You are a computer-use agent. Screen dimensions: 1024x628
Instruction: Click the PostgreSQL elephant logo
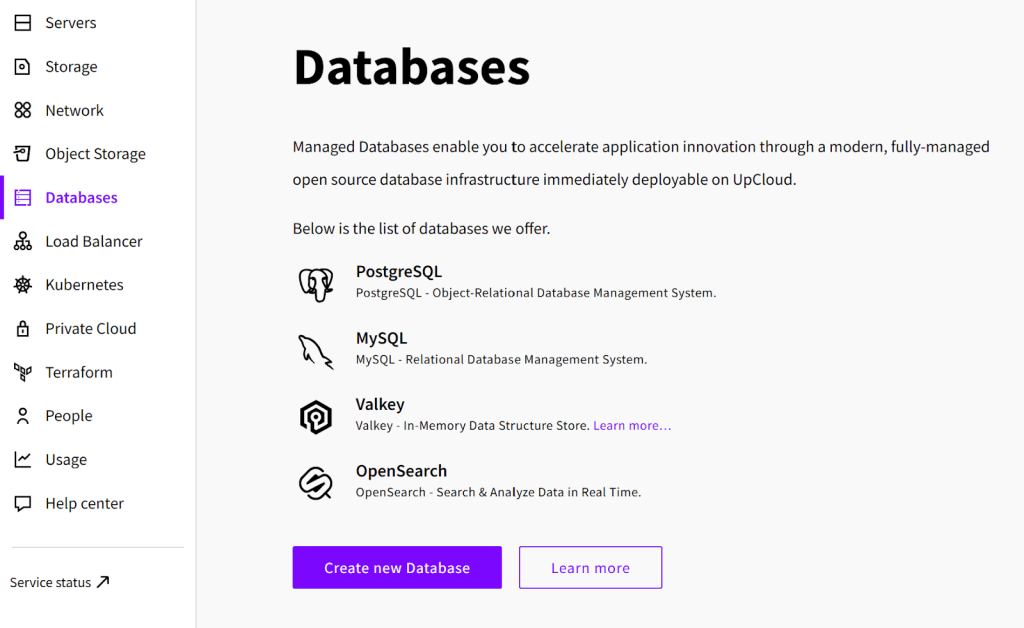pyautogui.click(x=316, y=283)
